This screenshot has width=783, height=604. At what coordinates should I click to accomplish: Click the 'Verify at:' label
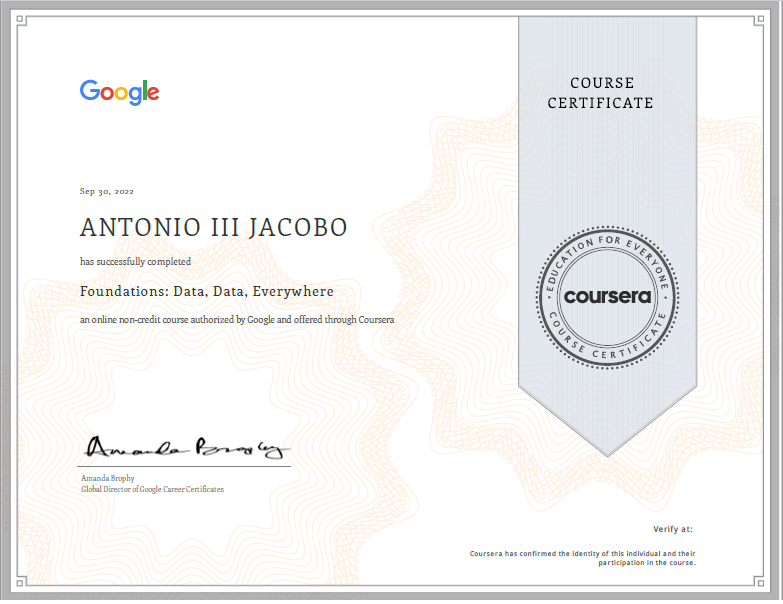(673, 529)
